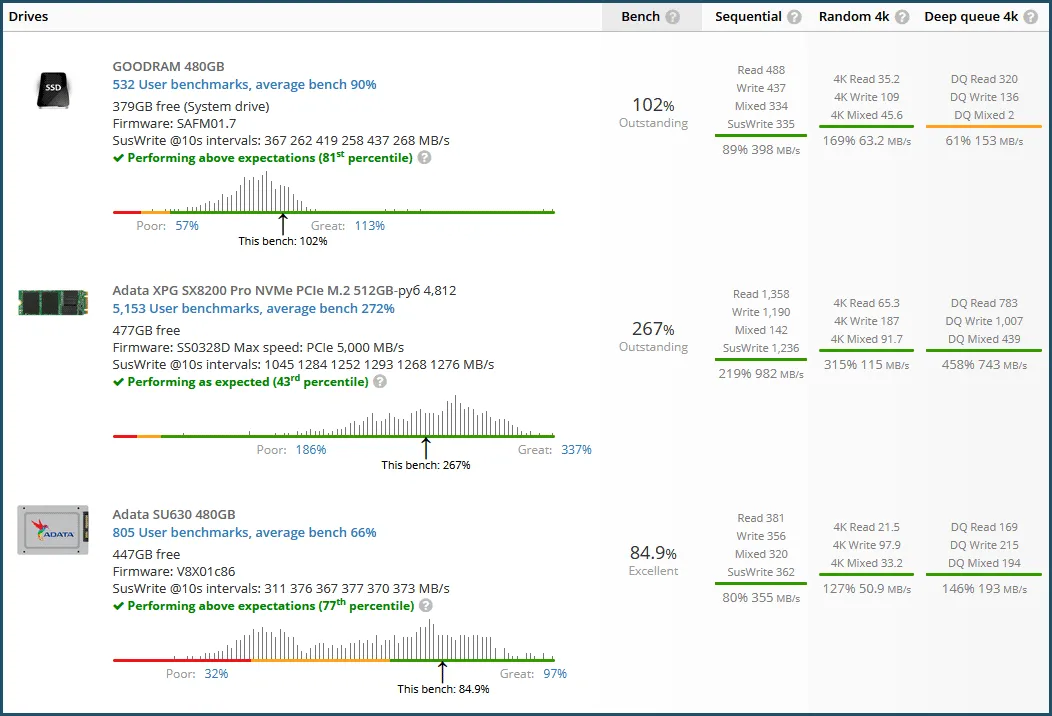
Task: Click the 84.9% Excellent bench score
Action: pyautogui.click(x=653, y=560)
